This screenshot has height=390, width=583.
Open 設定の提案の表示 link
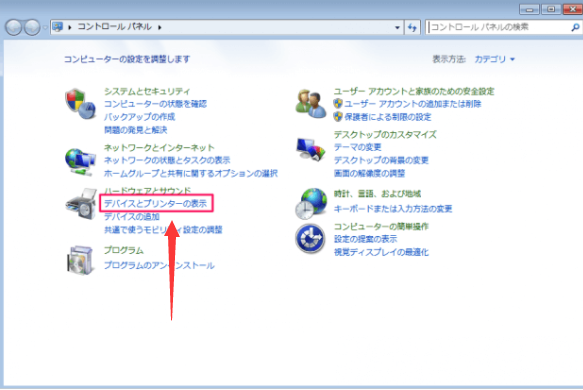[x=365, y=239]
